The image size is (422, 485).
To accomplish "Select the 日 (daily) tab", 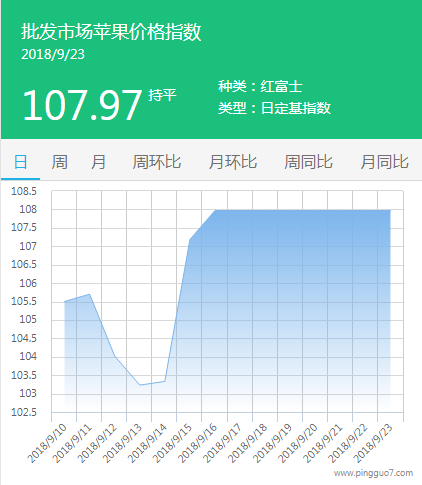I will (x=20, y=162).
